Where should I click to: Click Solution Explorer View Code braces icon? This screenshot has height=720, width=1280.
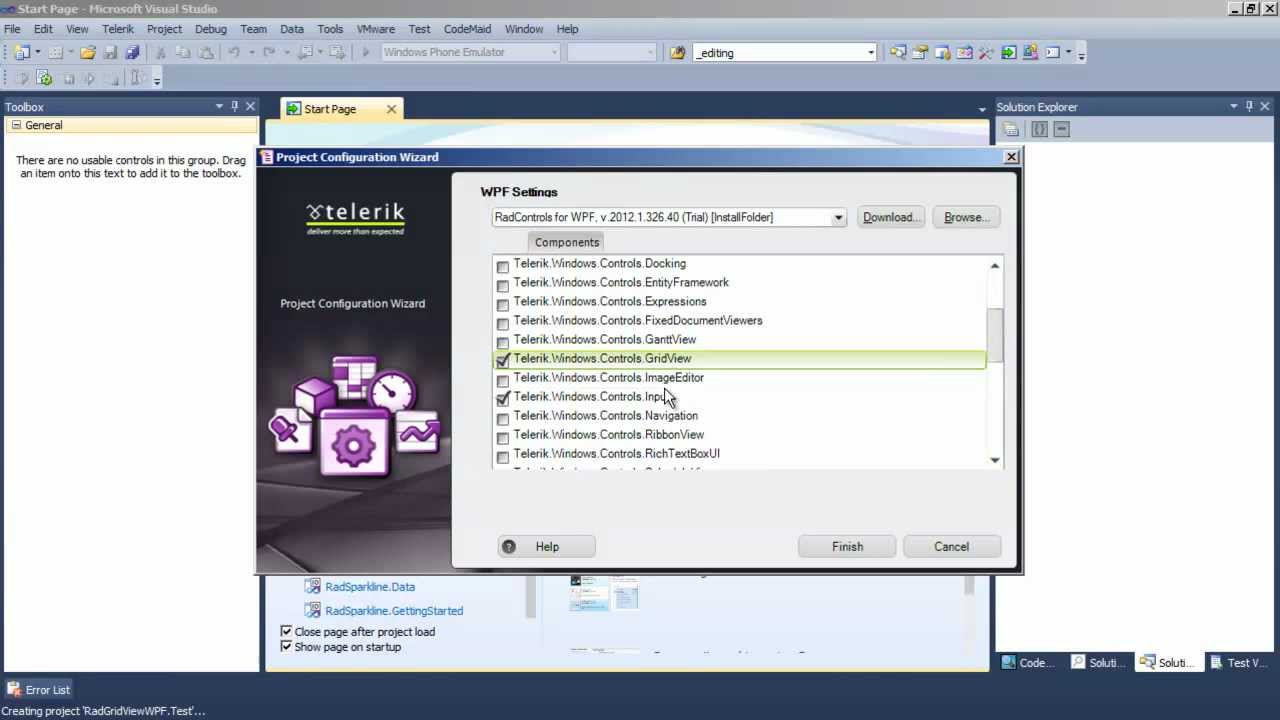(x=1039, y=129)
